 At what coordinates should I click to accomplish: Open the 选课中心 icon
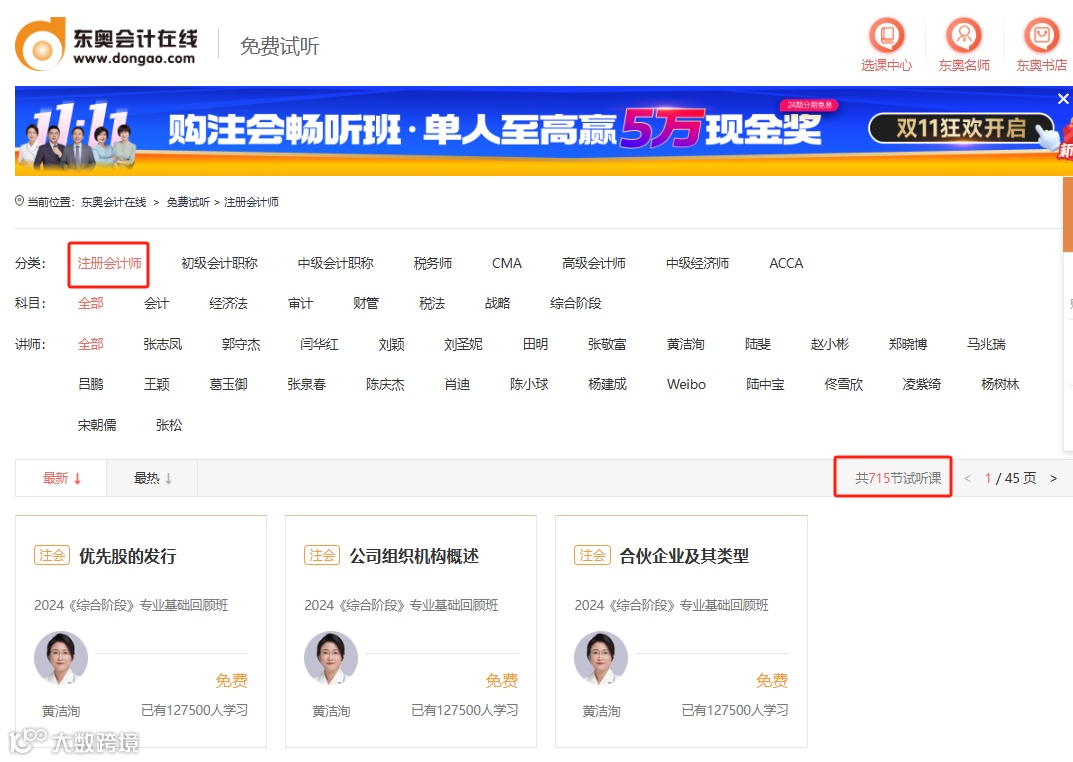click(886, 44)
